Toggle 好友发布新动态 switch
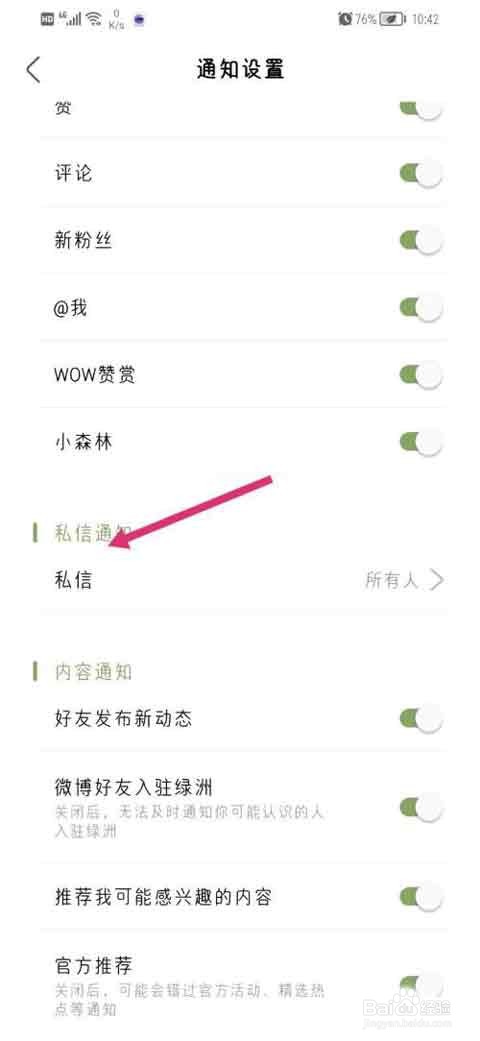This screenshot has width=480, height=1041. [x=421, y=718]
